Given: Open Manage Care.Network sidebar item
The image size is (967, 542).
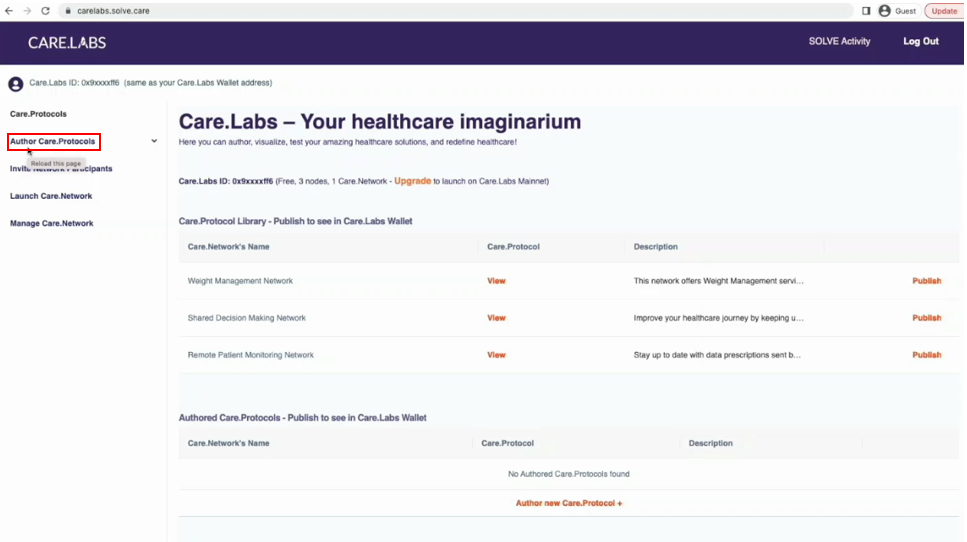Looking at the screenshot, I should pos(52,223).
